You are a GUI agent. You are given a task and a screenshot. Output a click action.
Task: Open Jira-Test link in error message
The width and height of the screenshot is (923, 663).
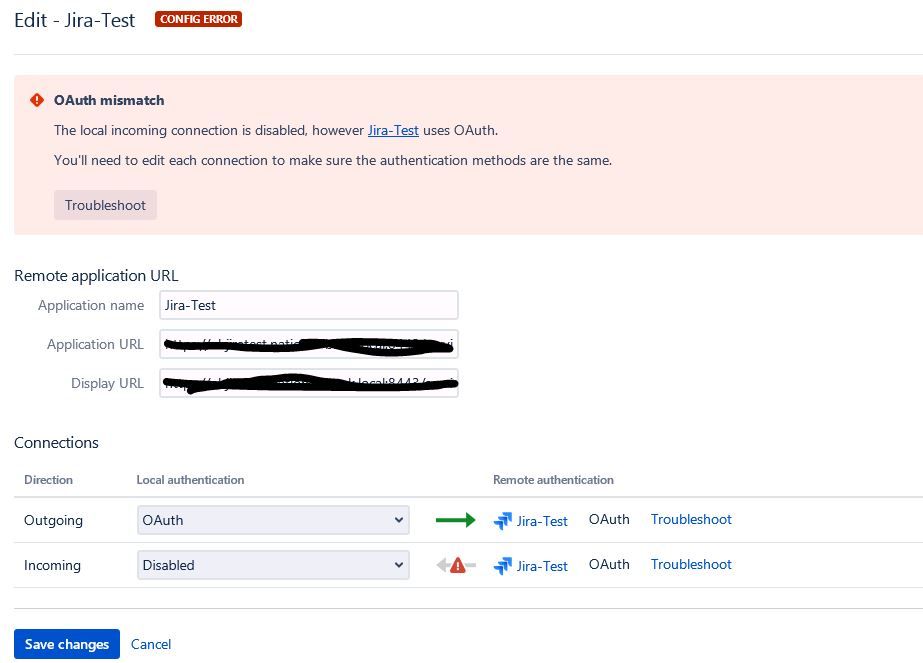click(x=393, y=130)
